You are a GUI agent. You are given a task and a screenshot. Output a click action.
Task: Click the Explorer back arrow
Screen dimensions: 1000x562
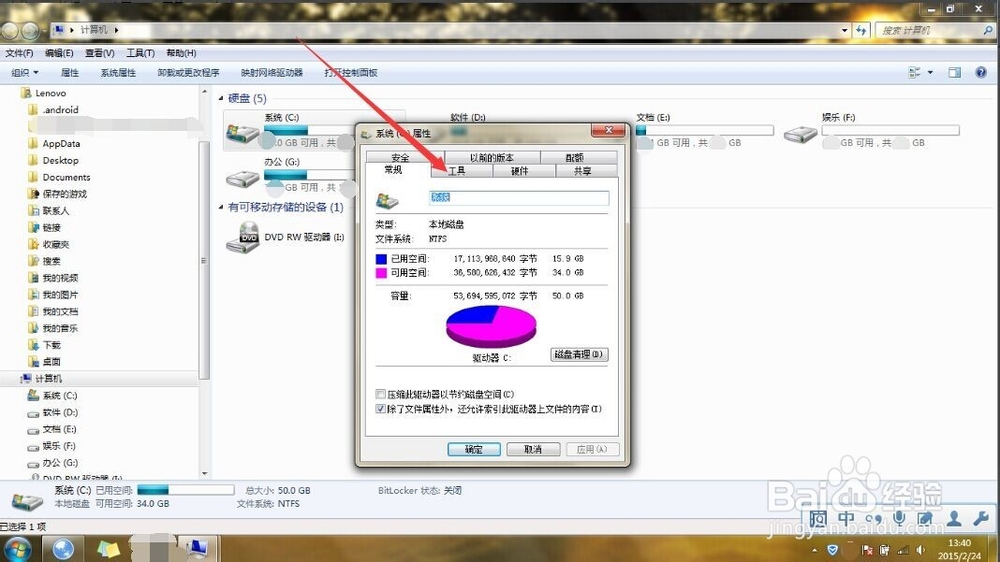tap(9, 30)
